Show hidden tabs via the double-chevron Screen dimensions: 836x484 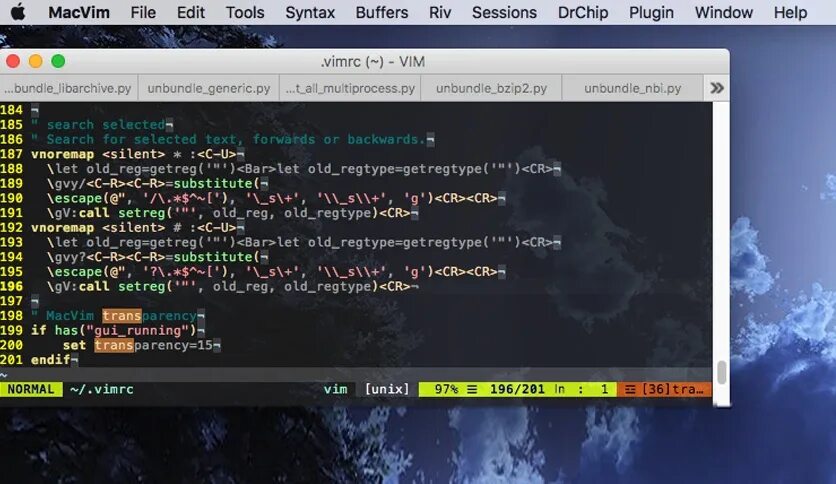click(x=717, y=88)
